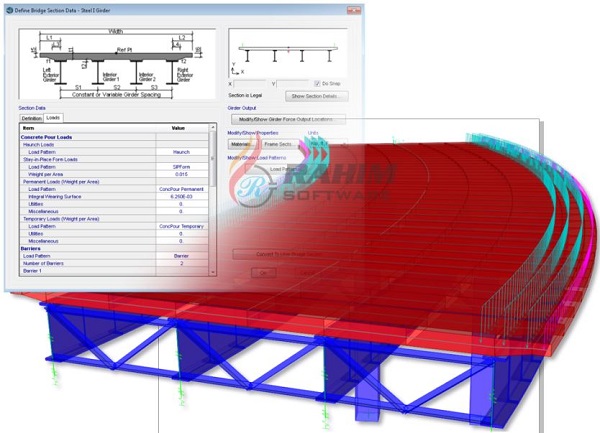Open Show Section Details

point(316,96)
